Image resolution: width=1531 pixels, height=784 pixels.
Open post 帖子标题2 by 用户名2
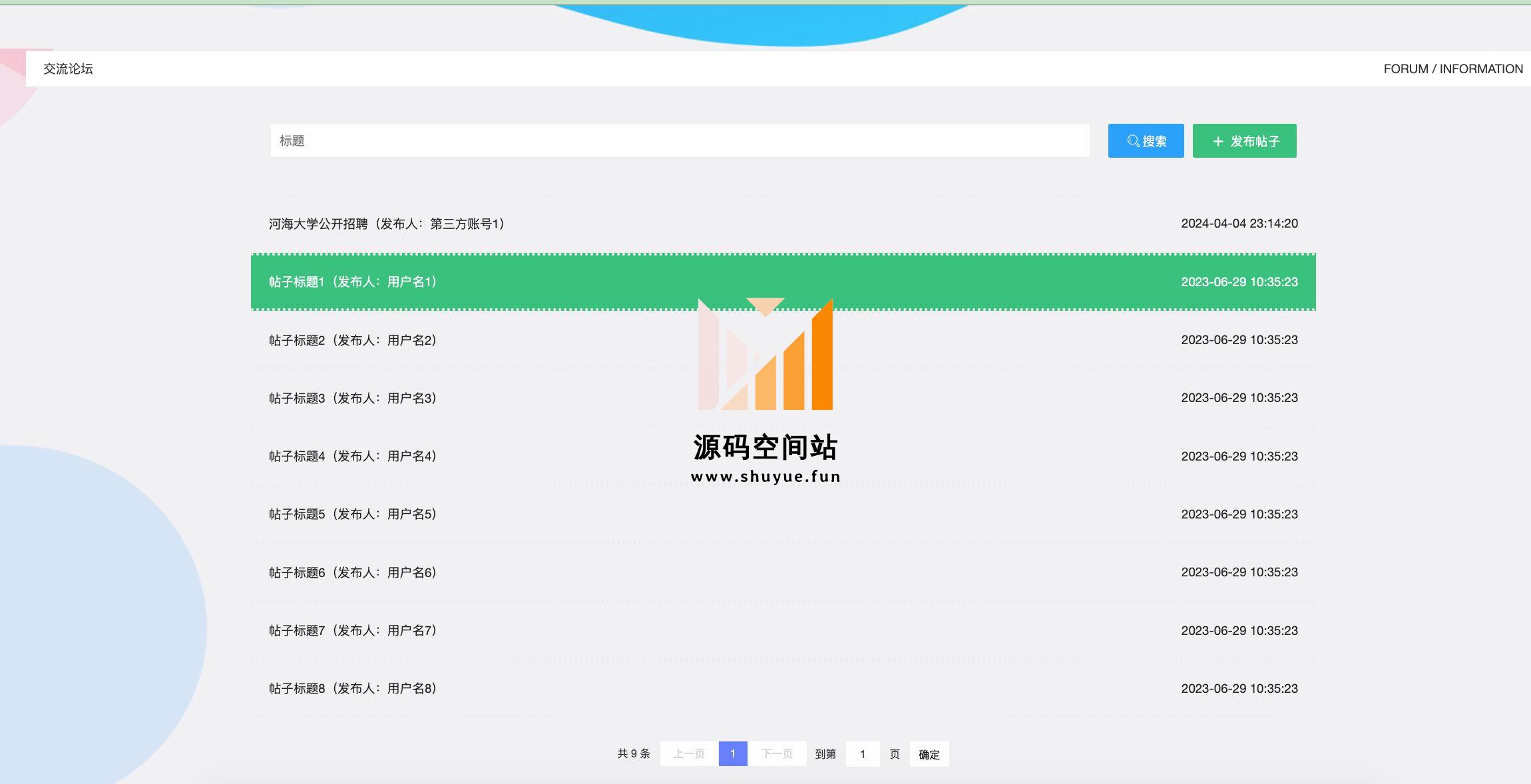click(783, 339)
